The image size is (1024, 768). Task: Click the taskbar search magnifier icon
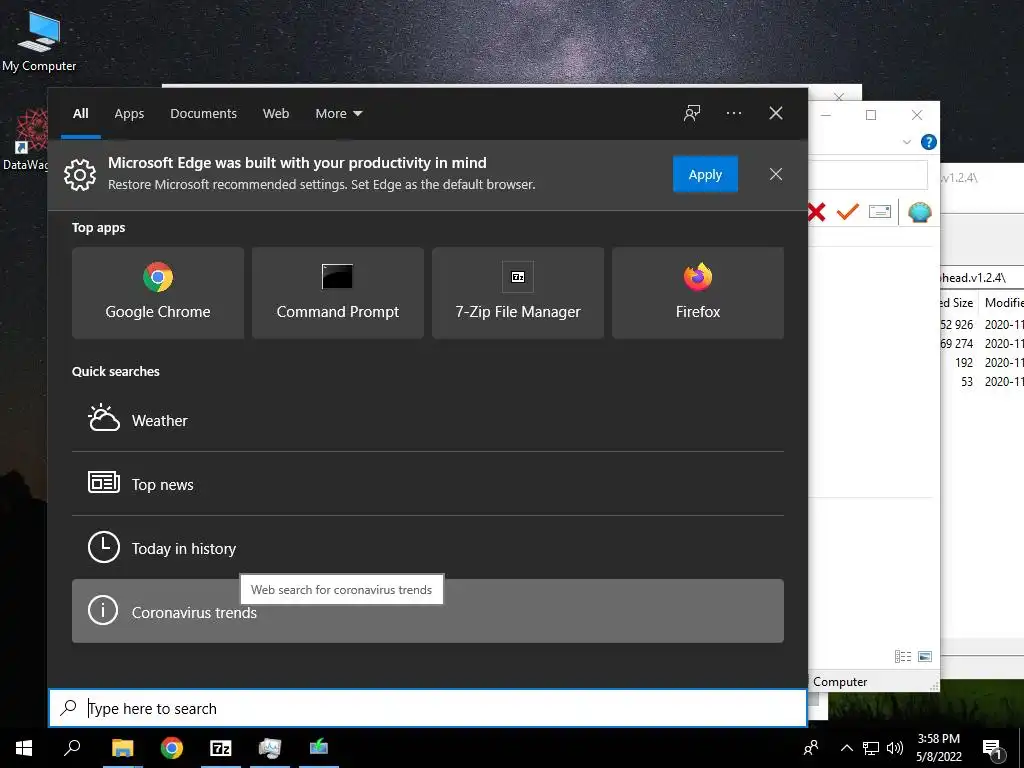[72, 748]
